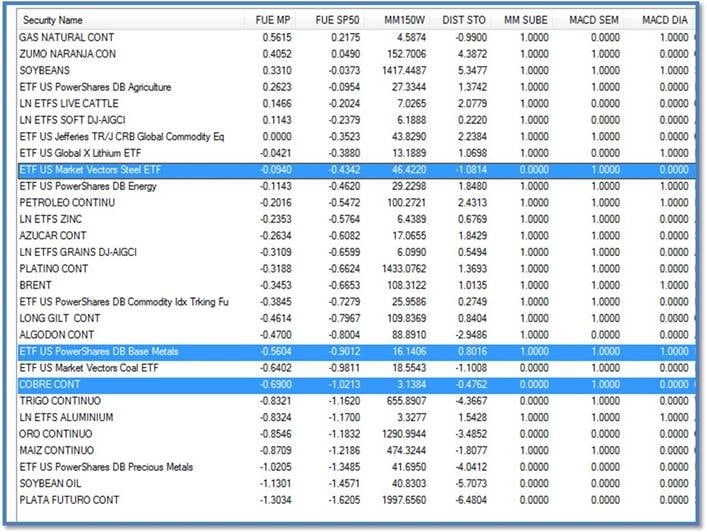Click MM150W value 100.2721
707x532 pixels.
point(406,203)
